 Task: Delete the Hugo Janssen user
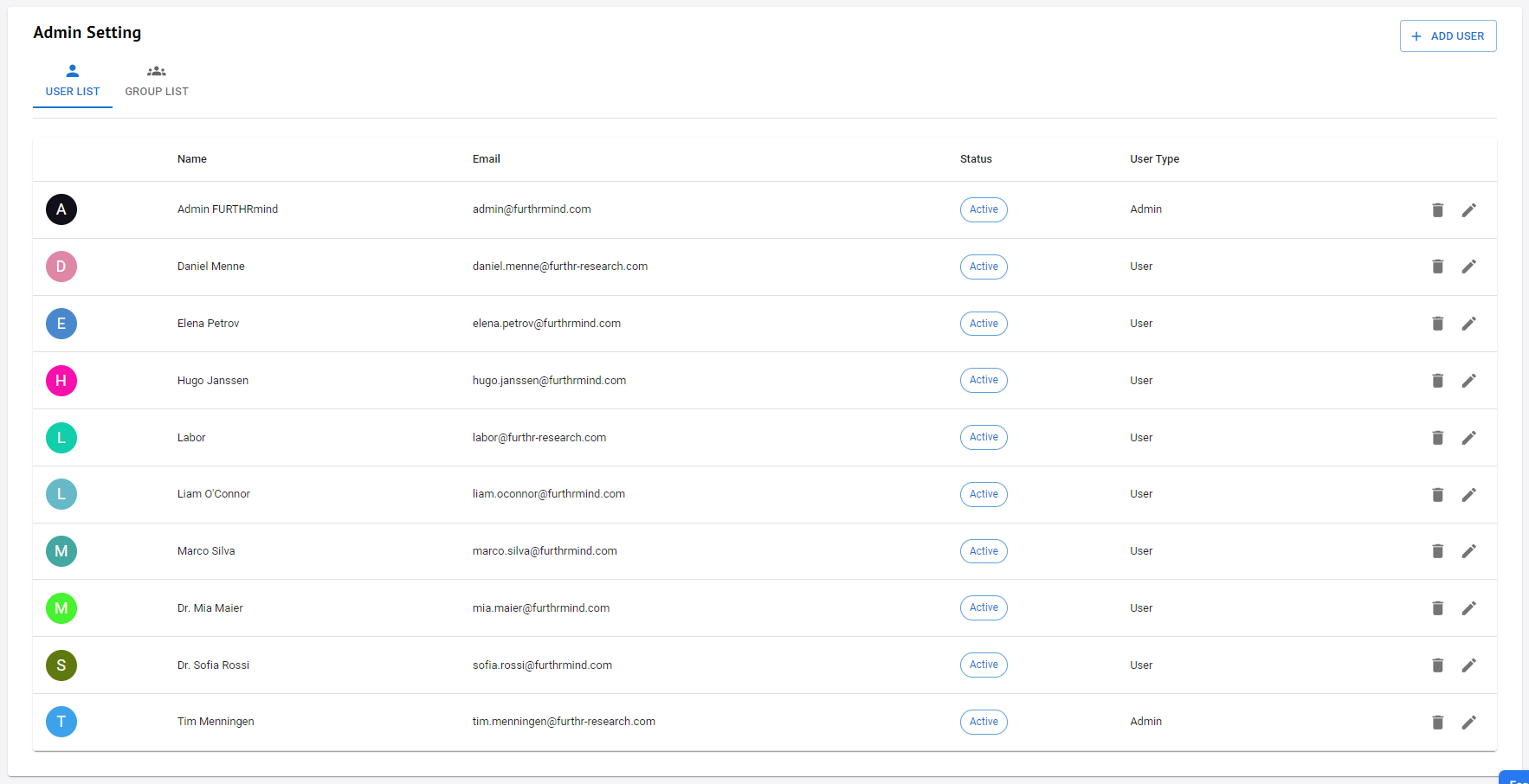tap(1438, 380)
